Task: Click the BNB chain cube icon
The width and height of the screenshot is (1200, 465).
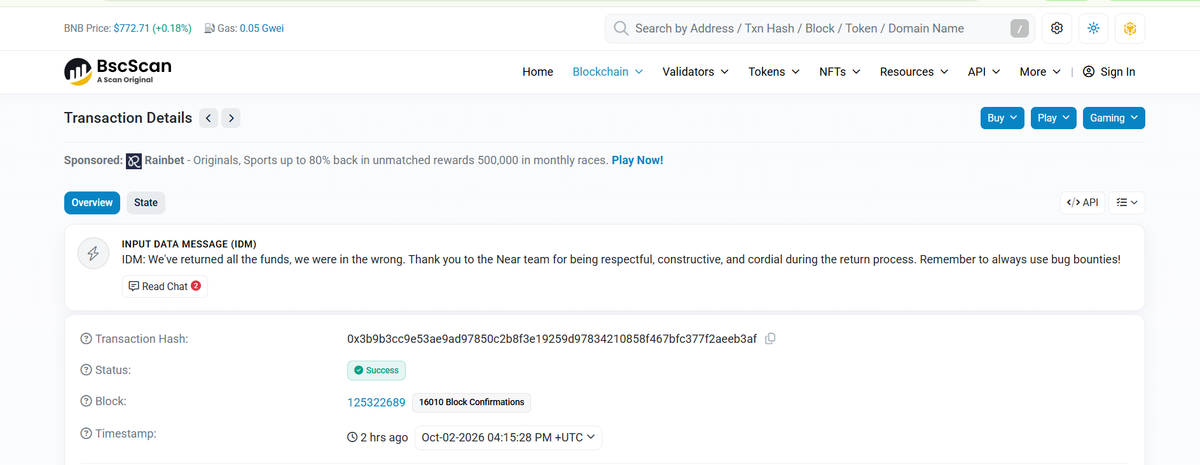Action: point(1130,28)
